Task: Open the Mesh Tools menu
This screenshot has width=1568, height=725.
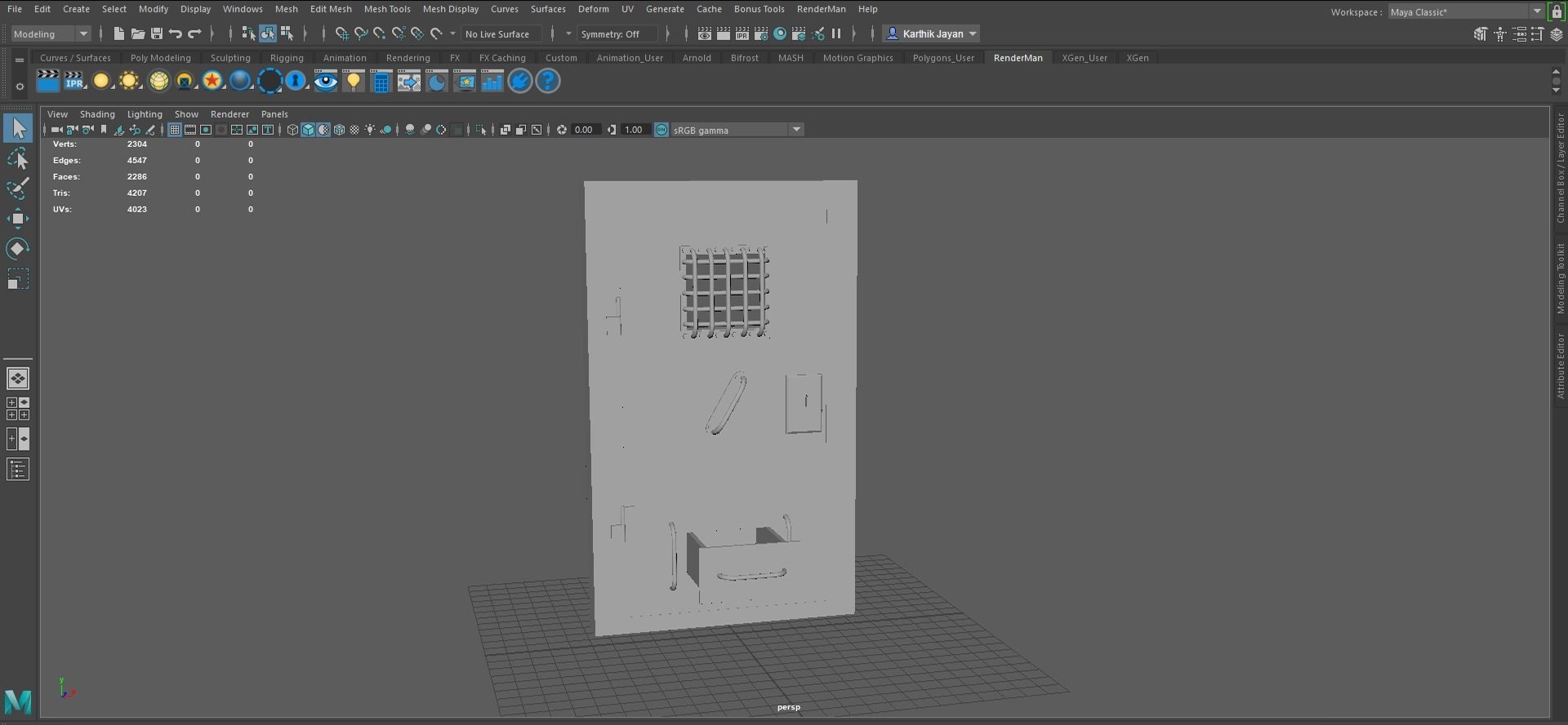Action: click(387, 9)
